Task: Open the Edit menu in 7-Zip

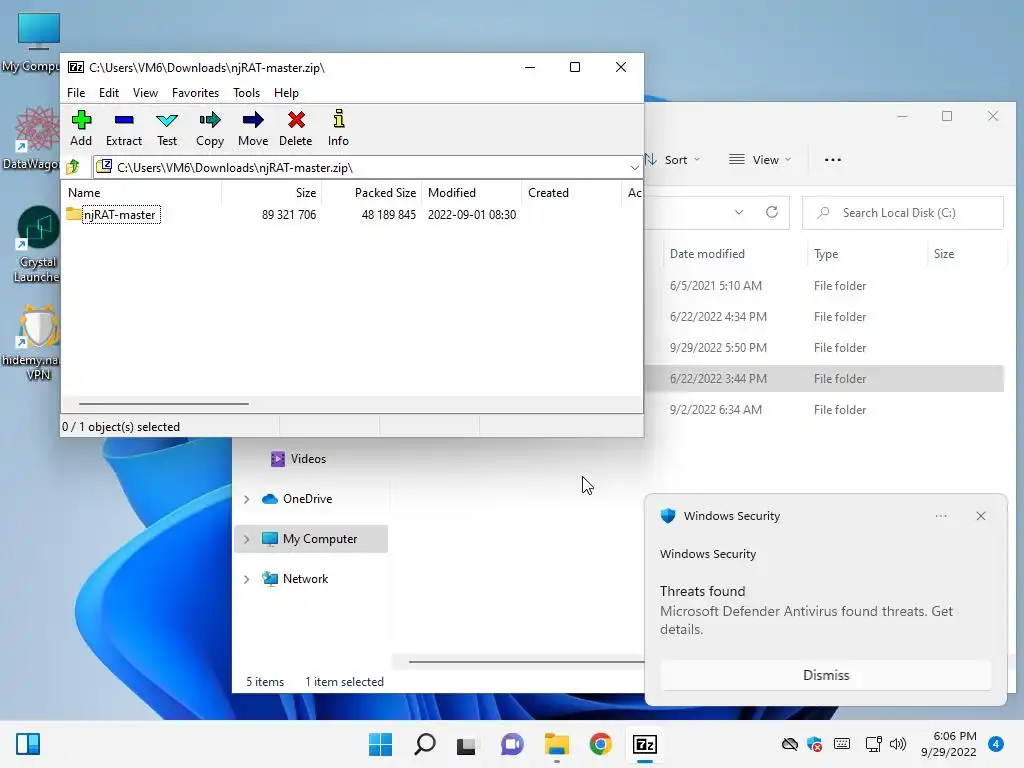Action: (108, 93)
